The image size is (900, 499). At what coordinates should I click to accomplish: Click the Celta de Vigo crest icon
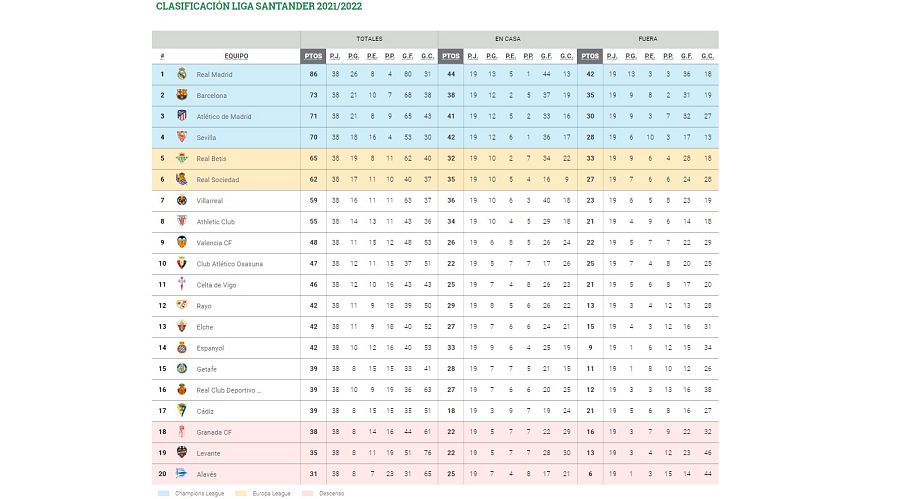(182, 284)
